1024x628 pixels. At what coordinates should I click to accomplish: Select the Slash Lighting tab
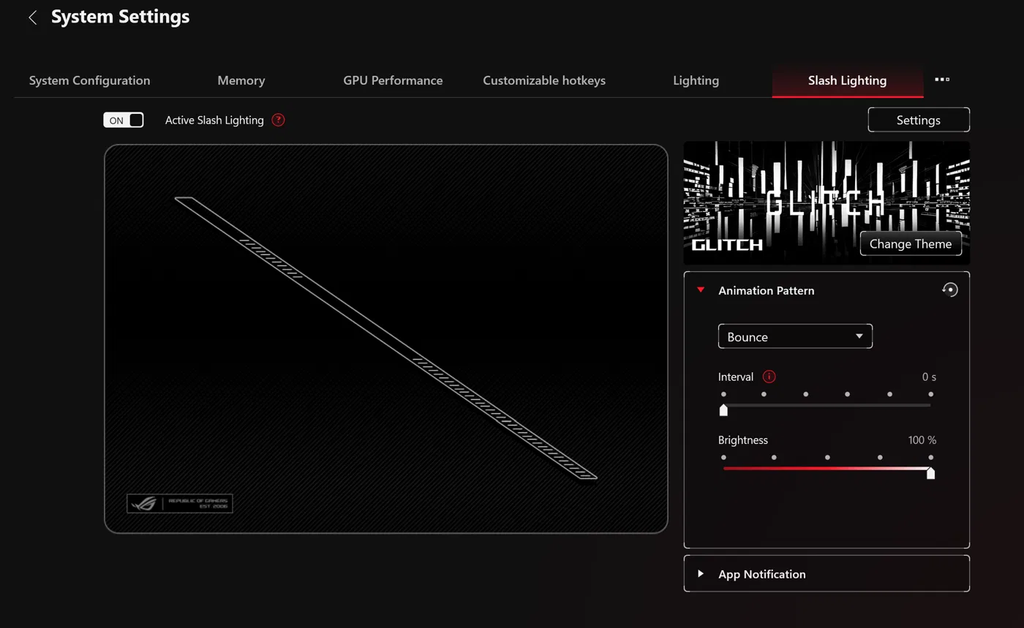coord(847,80)
